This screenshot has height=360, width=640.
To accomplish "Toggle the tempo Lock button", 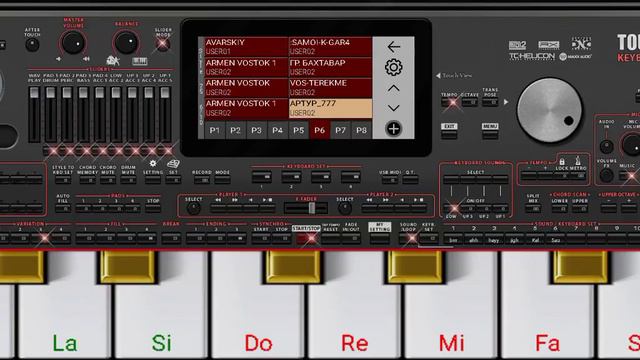I will pos(562,176).
